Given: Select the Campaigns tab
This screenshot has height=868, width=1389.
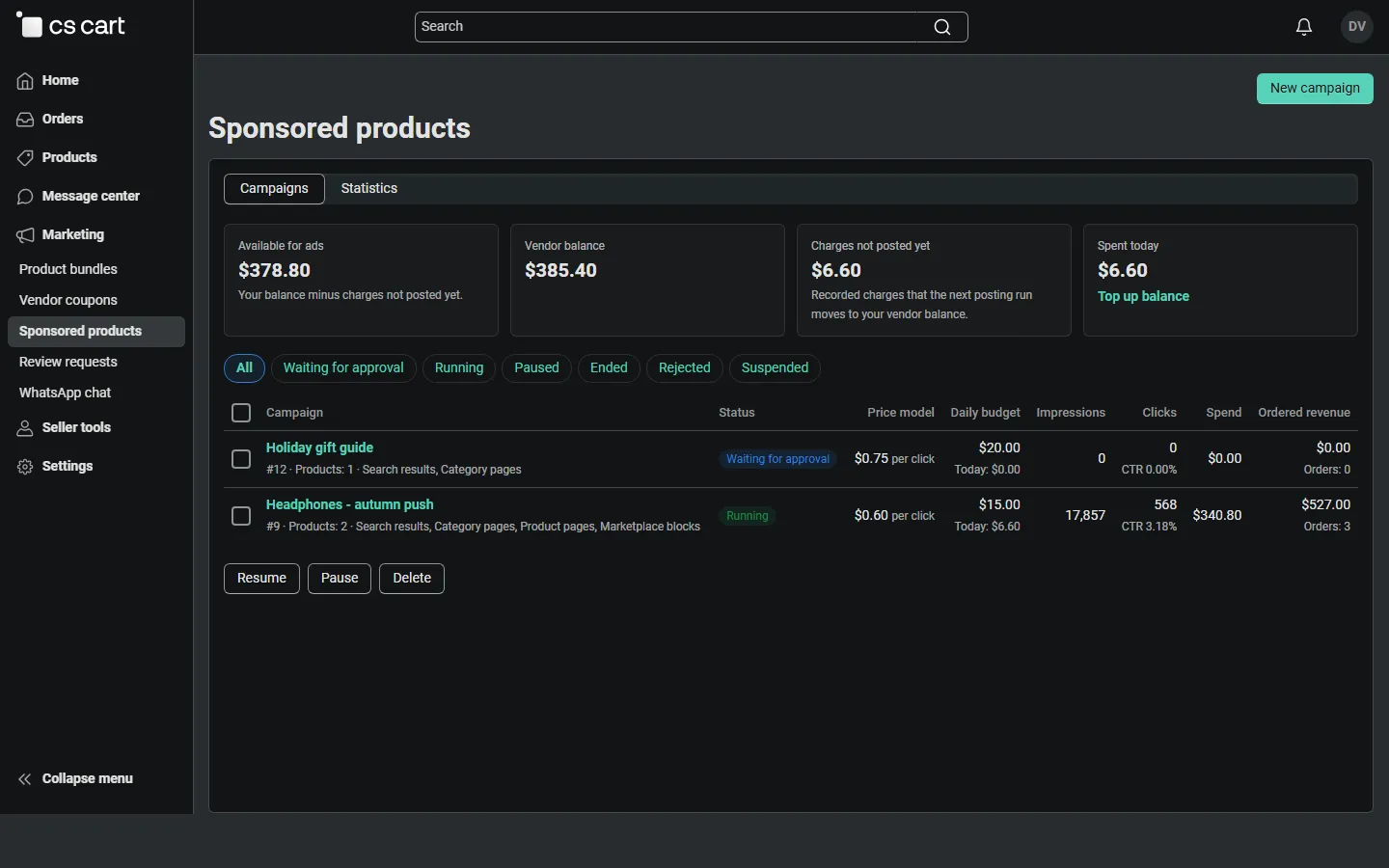Looking at the screenshot, I should pos(274,189).
